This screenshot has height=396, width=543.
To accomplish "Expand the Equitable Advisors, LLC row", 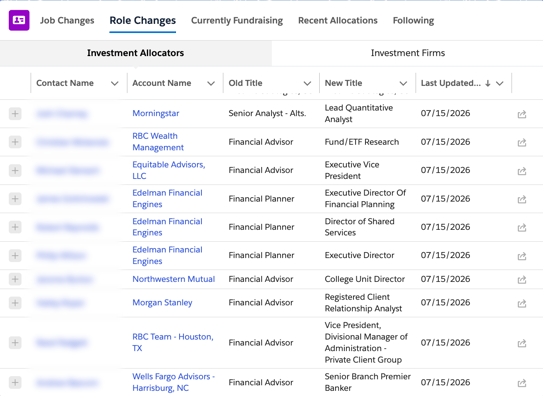I will coord(15,170).
